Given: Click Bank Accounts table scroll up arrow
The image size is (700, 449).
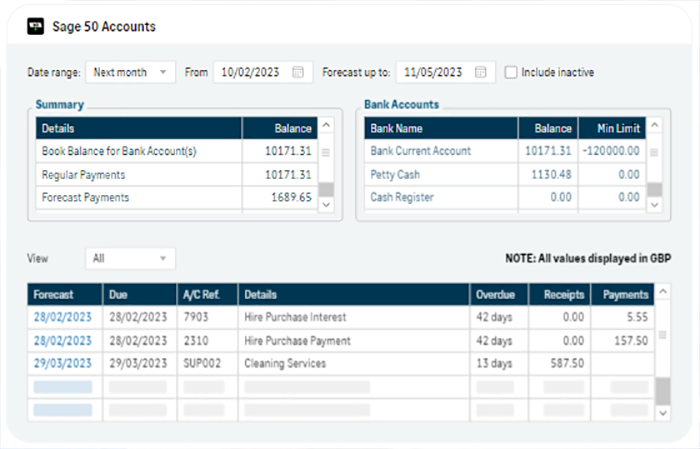Looking at the screenshot, I should [x=654, y=125].
